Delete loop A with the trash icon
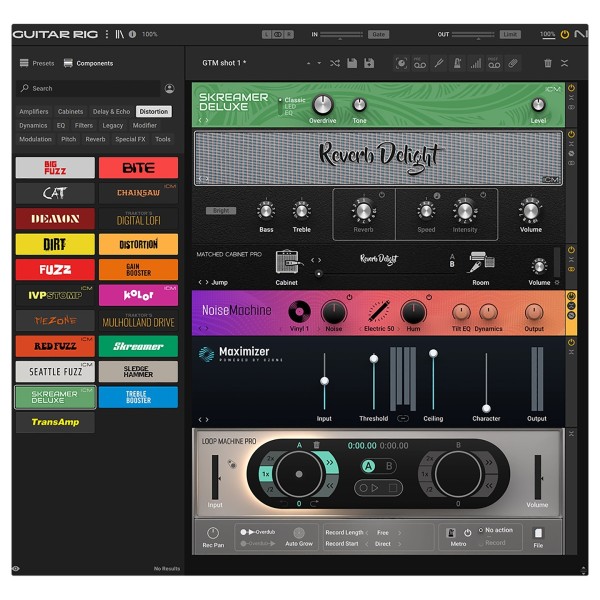600x600 pixels. pos(316,445)
